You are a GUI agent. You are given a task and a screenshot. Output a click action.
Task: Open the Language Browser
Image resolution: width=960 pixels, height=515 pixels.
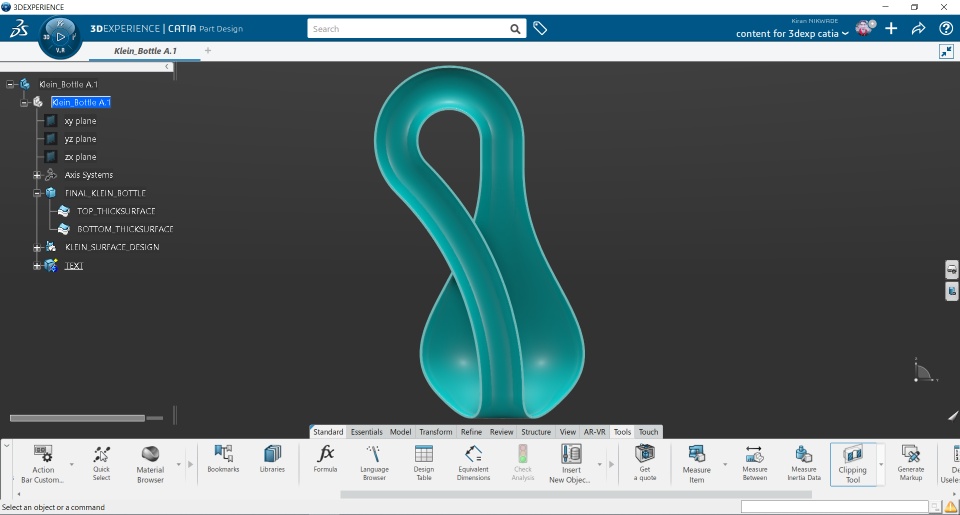pyautogui.click(x=374, y=463)
